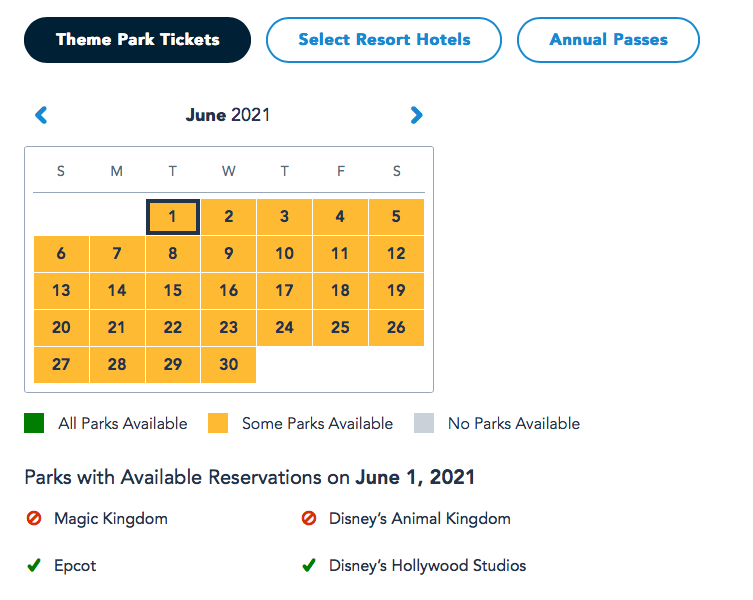Pick June 15 in the calendar

coord(173,291)
